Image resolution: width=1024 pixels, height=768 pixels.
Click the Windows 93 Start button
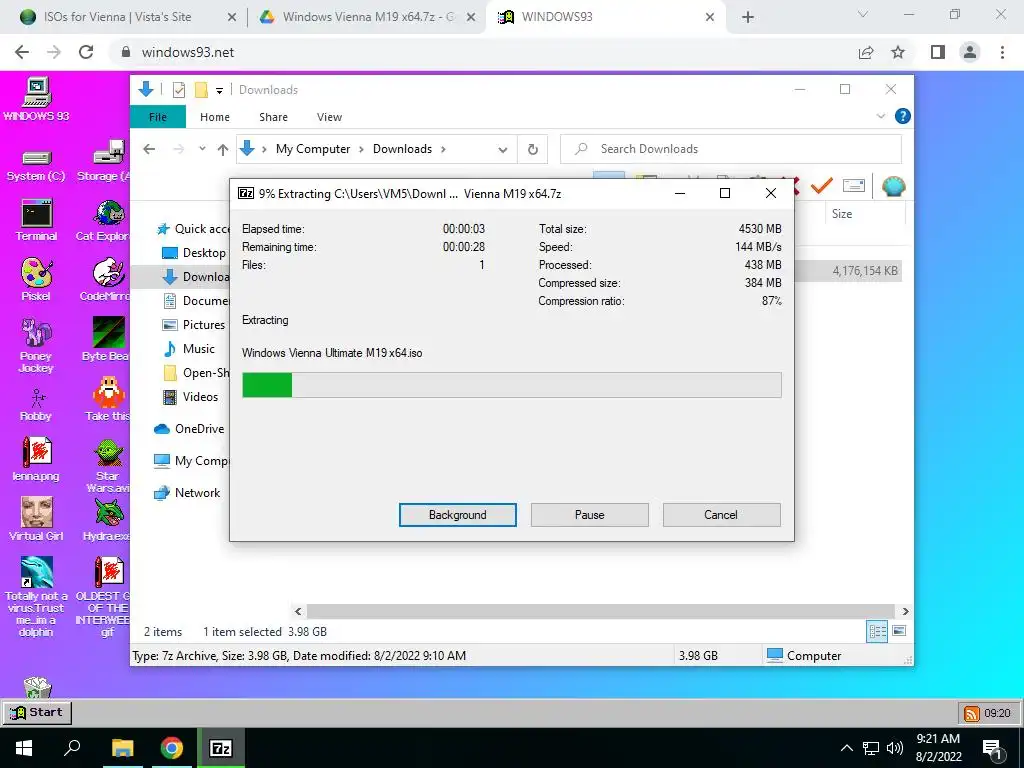pos(37,712)
